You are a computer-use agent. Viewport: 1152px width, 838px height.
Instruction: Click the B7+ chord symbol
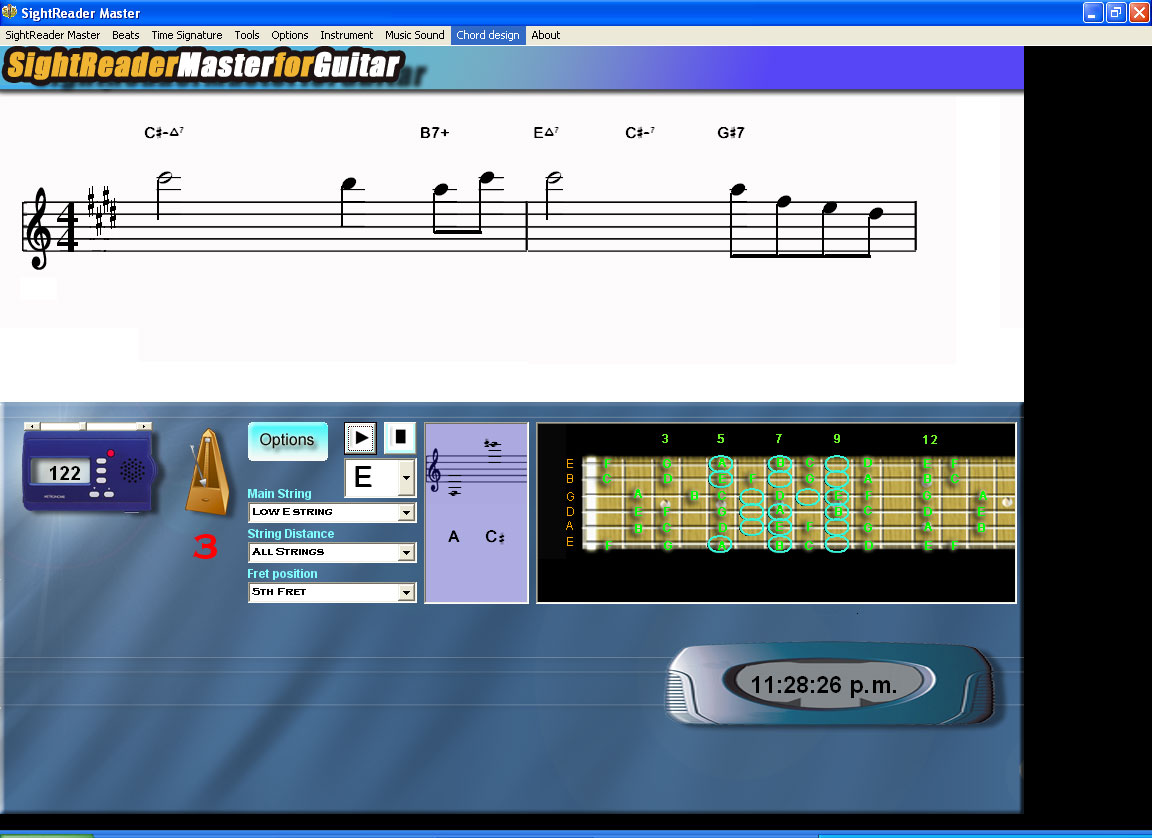point(434,133)
